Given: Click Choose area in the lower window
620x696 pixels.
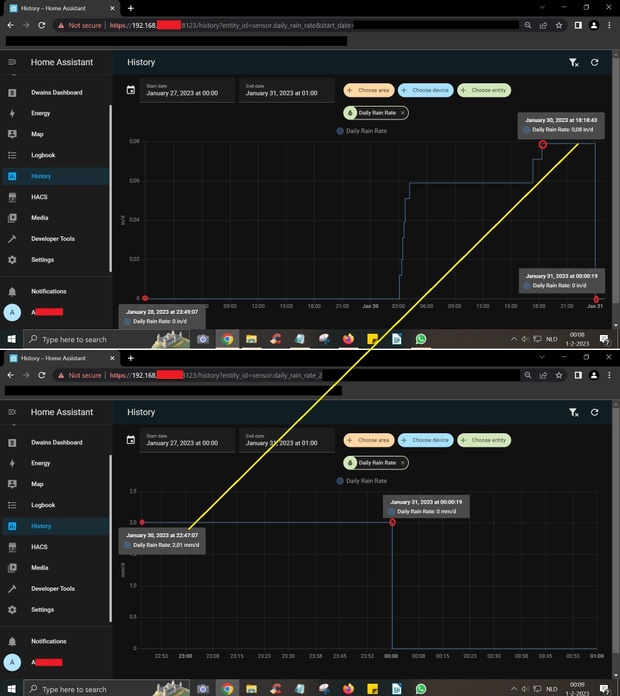Looking at the screenshot, I should (369, 440).
